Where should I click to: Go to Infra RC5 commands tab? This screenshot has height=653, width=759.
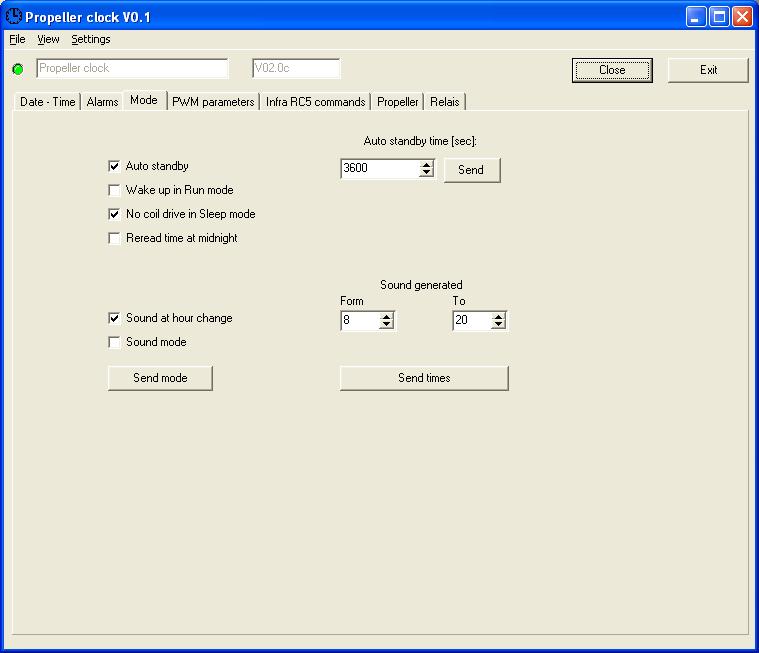tap(316, 102)
